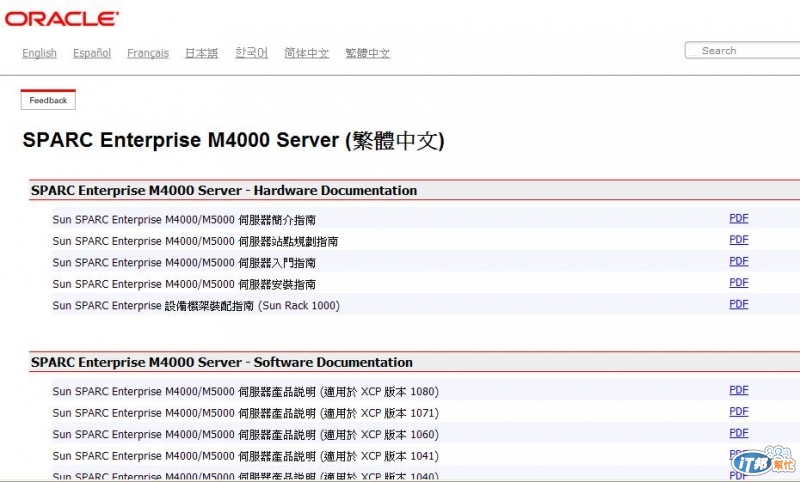The height and width of the screenshot is (482, 800).
Task: Open the Feedback button
Action: 48,100
